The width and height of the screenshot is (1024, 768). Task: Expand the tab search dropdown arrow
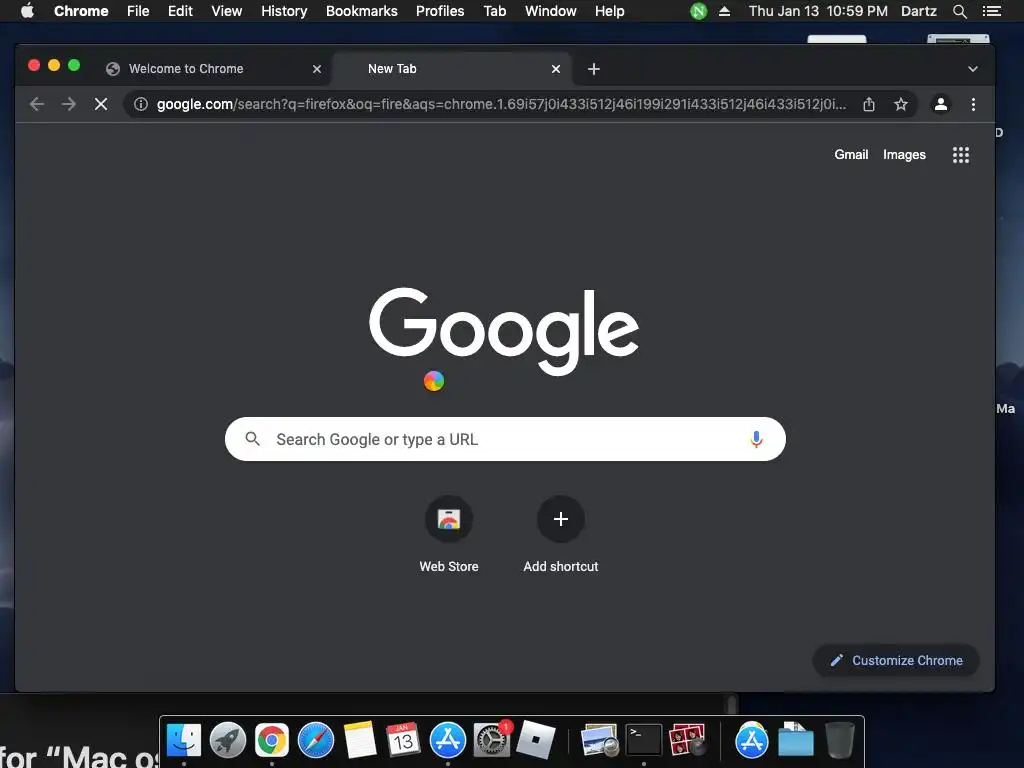coord(972,69)
